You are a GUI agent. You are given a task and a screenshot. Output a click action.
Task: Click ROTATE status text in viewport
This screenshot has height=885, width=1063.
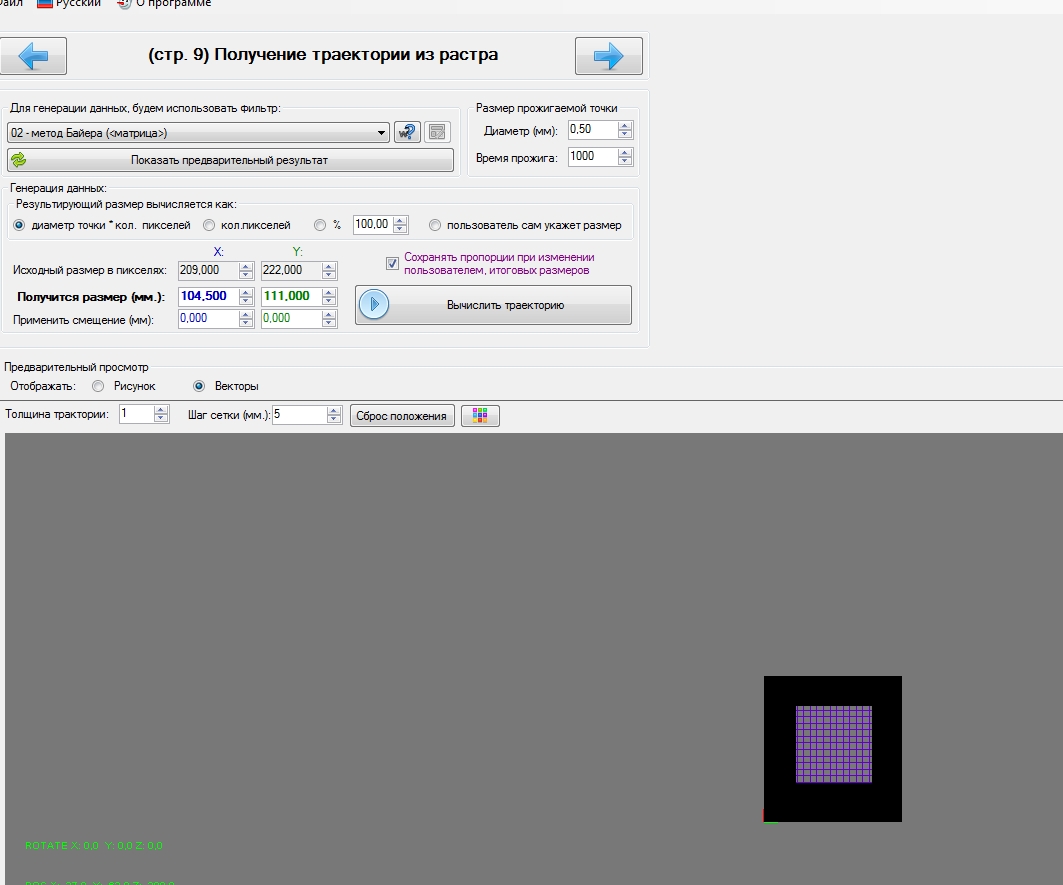point(94,846)
